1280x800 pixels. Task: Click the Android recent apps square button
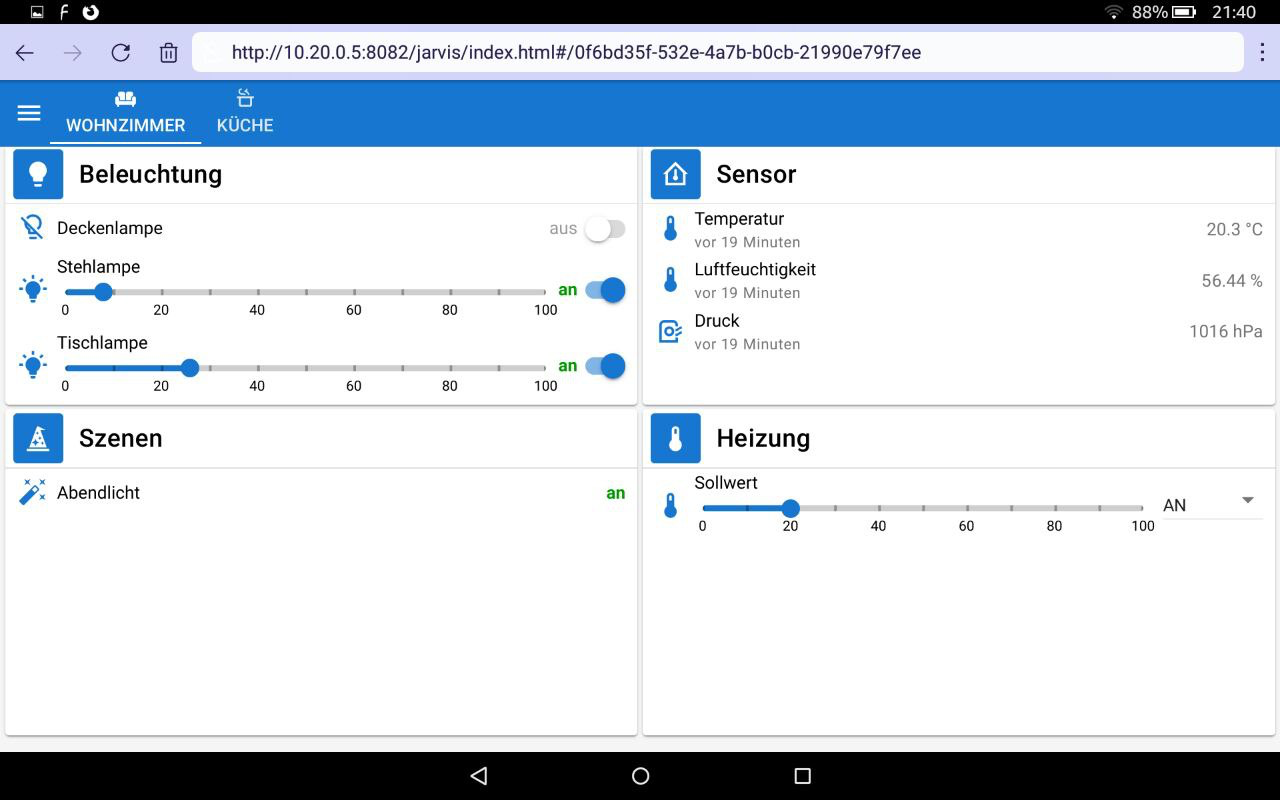pos(802,776)
